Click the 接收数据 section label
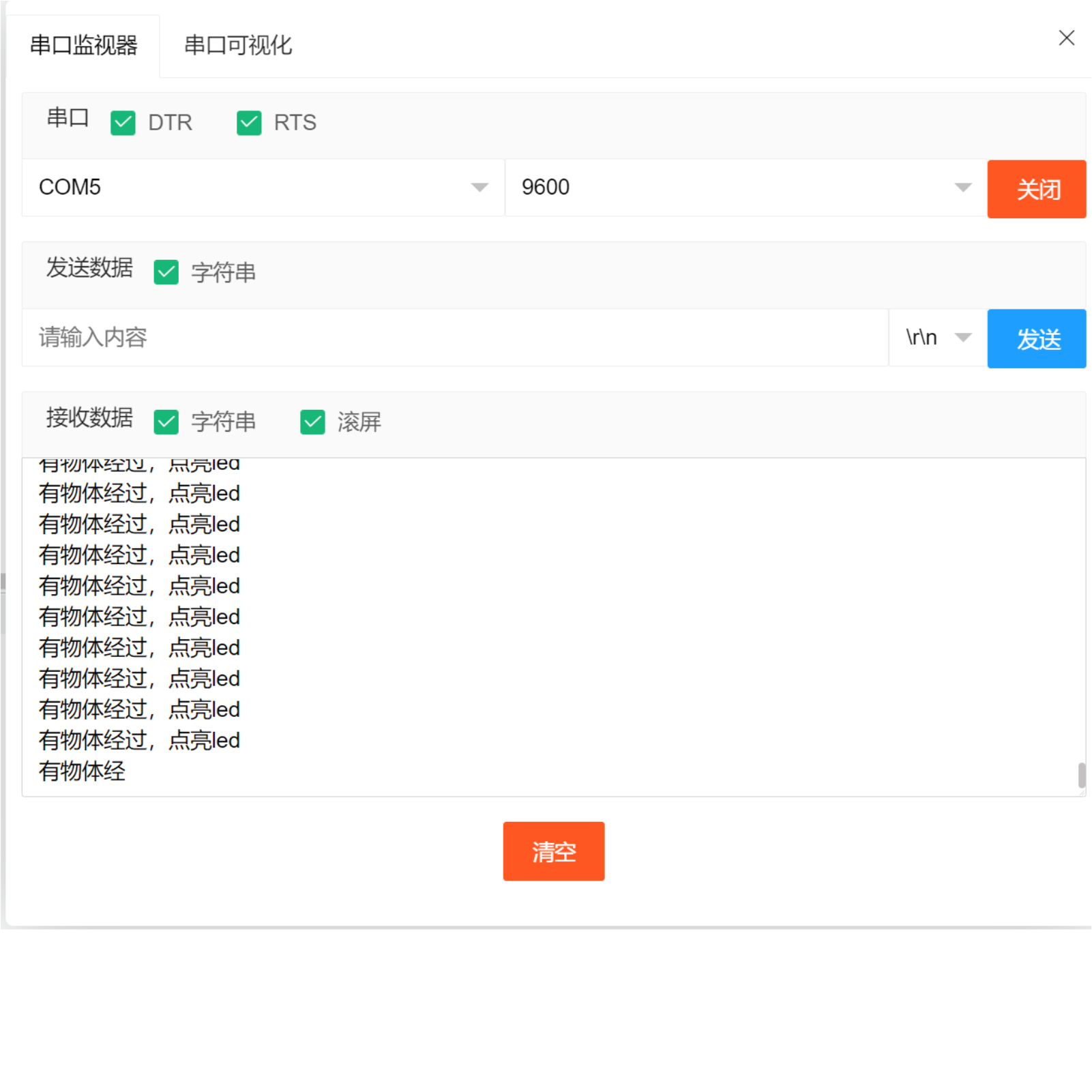Viewport: 1092px width, 1092px height. coord(89,417)
